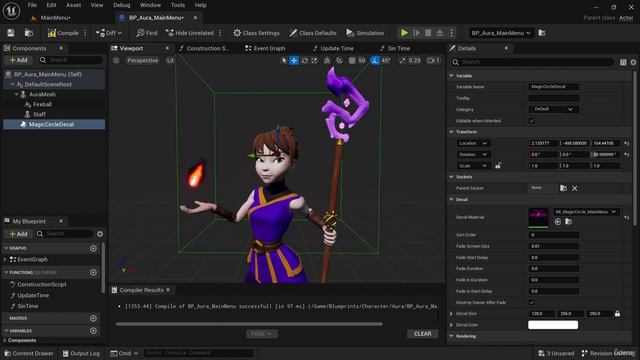Screen dimensions: 640x360
Task: Open Class Defaults
Action: point(313,33)
